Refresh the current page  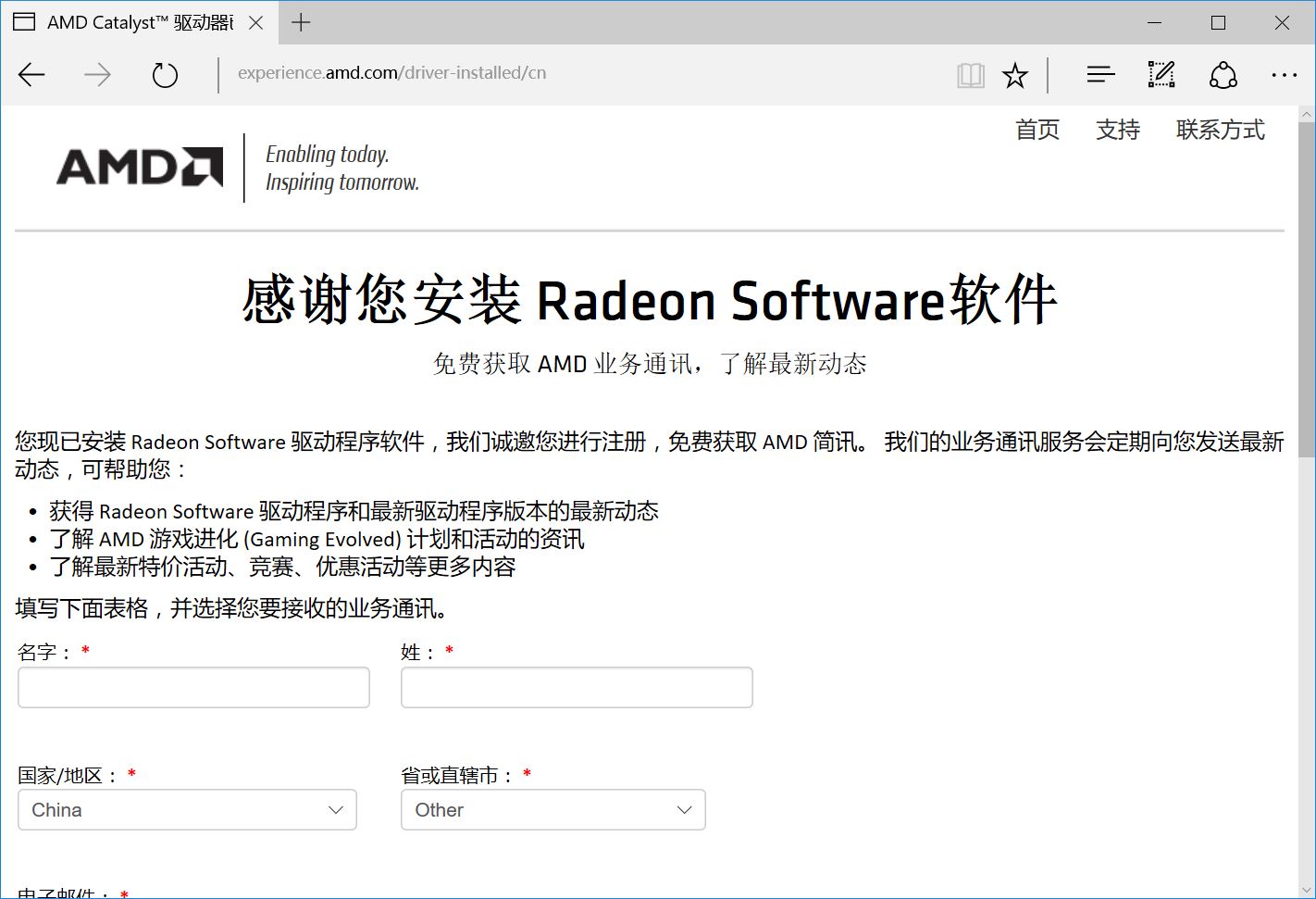click(165, 75)
